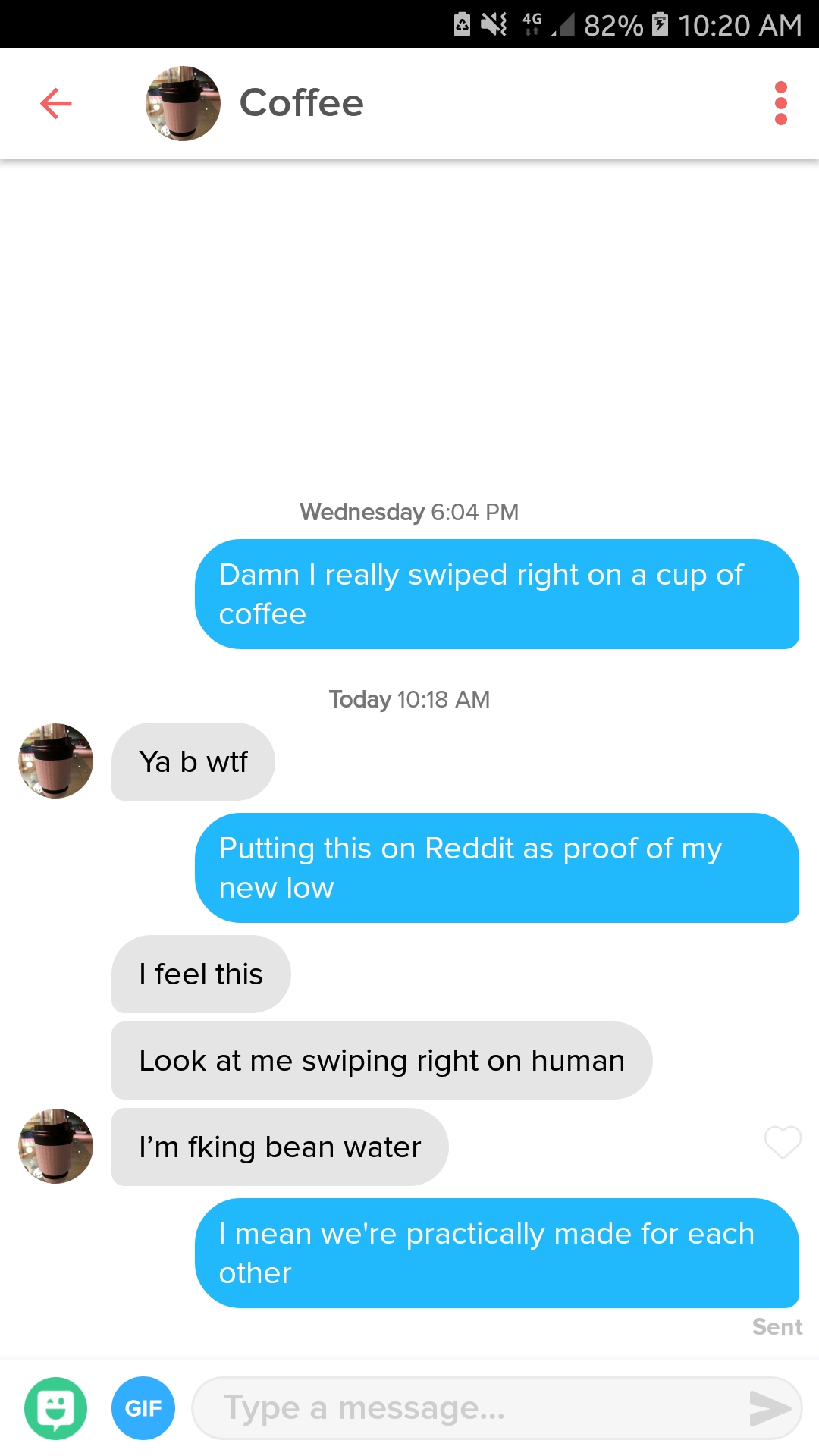Open the three-dot options menu
The width and height of the screenshot is (819, 1456).
click(781, 103)
